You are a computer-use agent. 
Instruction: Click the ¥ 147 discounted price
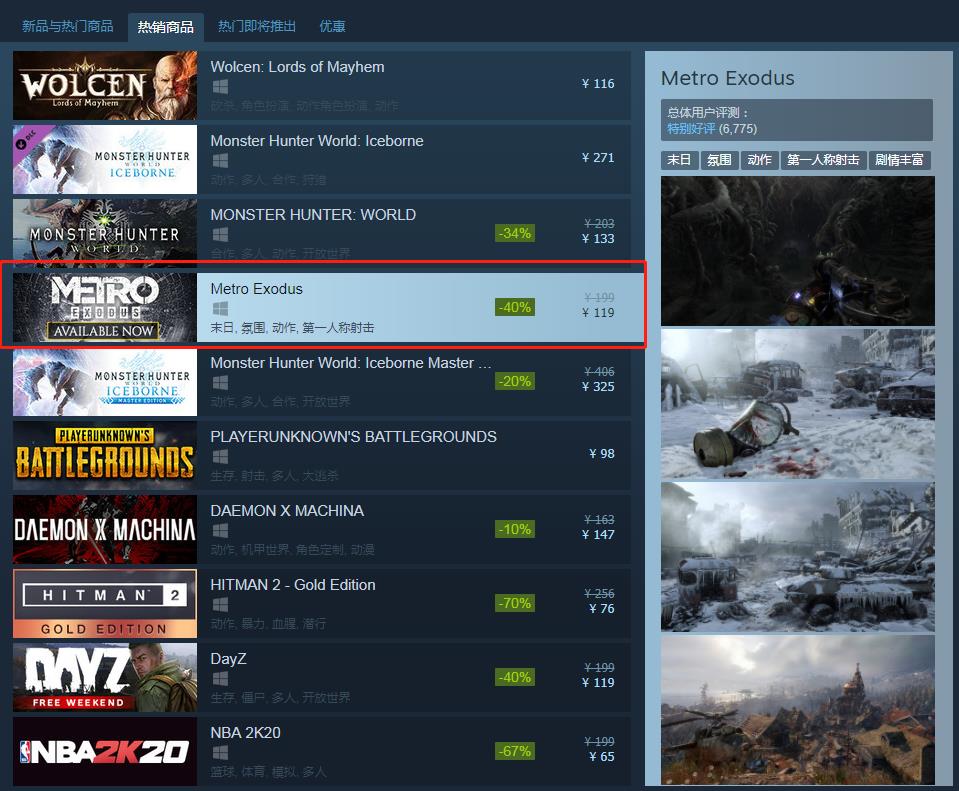click(x=598, y=535)
